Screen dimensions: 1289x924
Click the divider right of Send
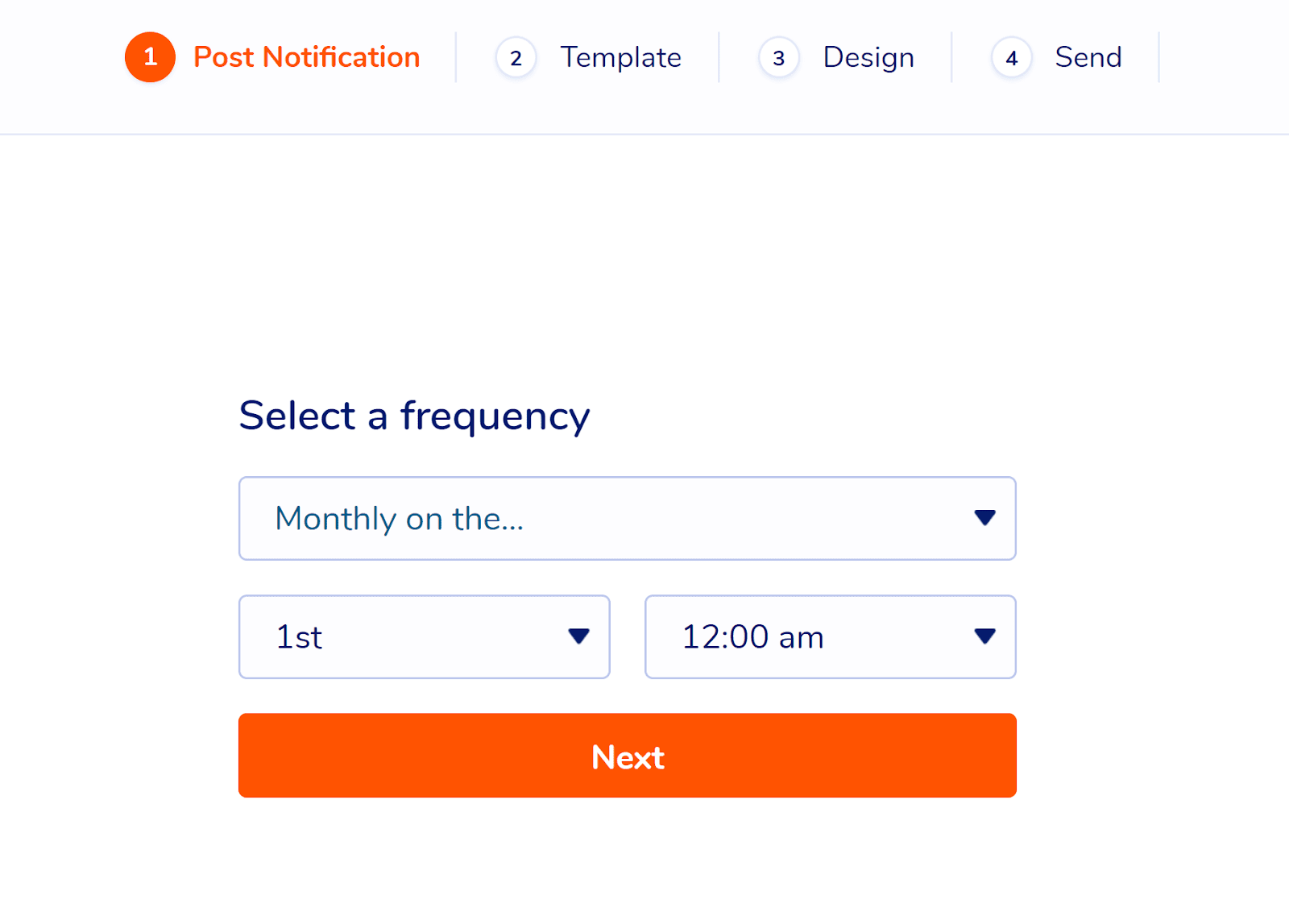[x=1158, y=57]
